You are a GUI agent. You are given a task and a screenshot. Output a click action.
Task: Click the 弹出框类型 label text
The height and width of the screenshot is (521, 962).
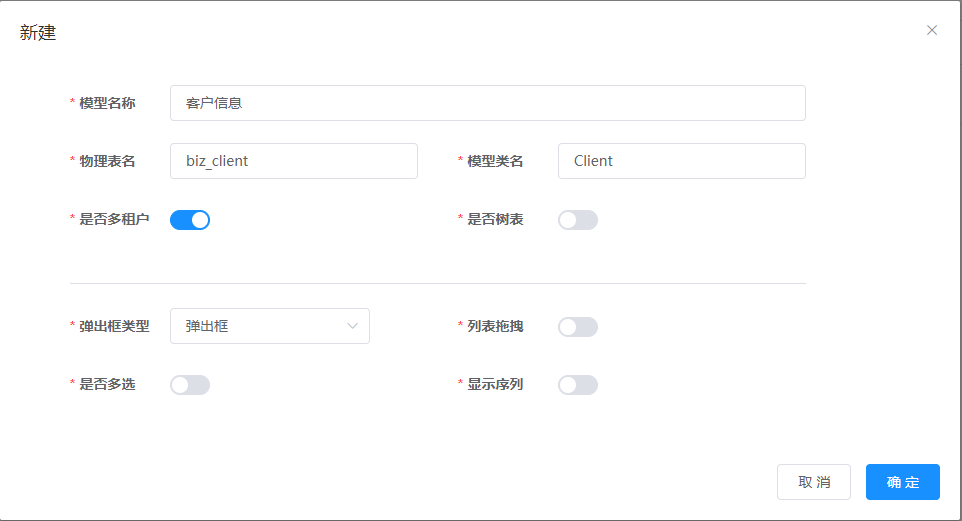tap(114, 326)
